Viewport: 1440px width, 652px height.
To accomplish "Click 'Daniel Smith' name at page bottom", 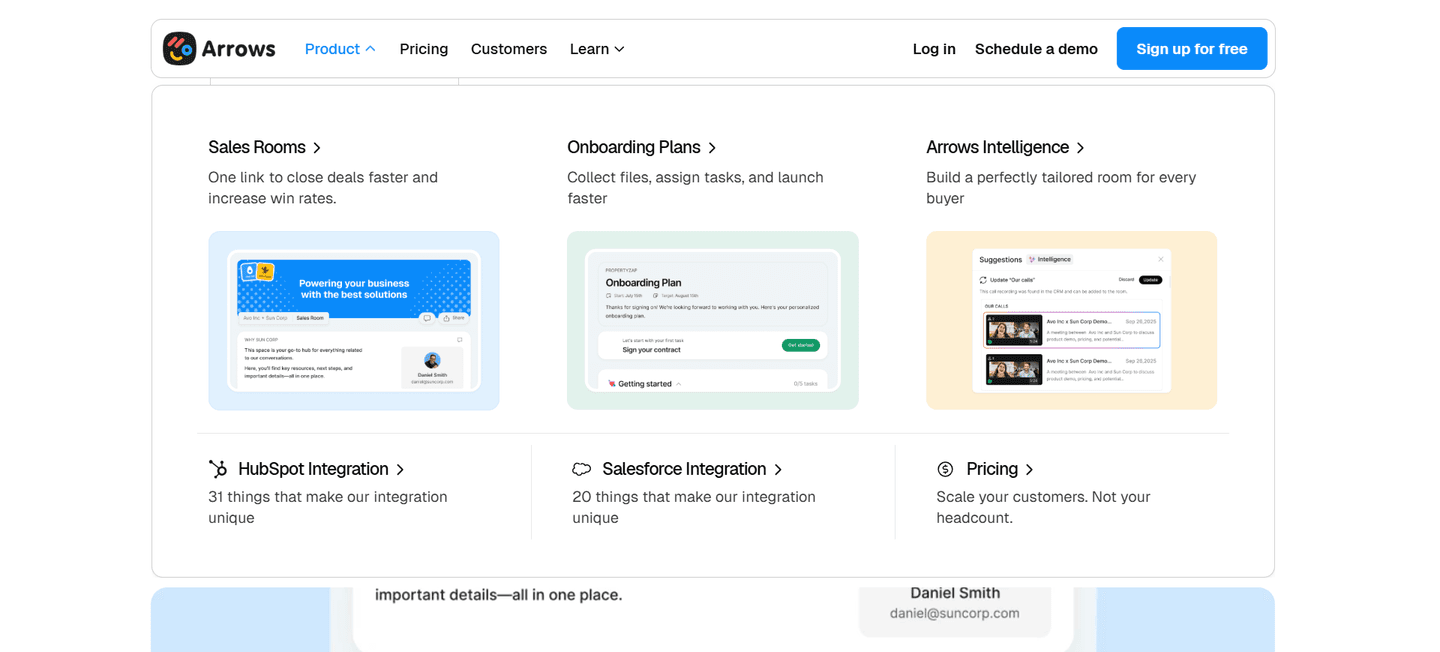I will point(955,593).
